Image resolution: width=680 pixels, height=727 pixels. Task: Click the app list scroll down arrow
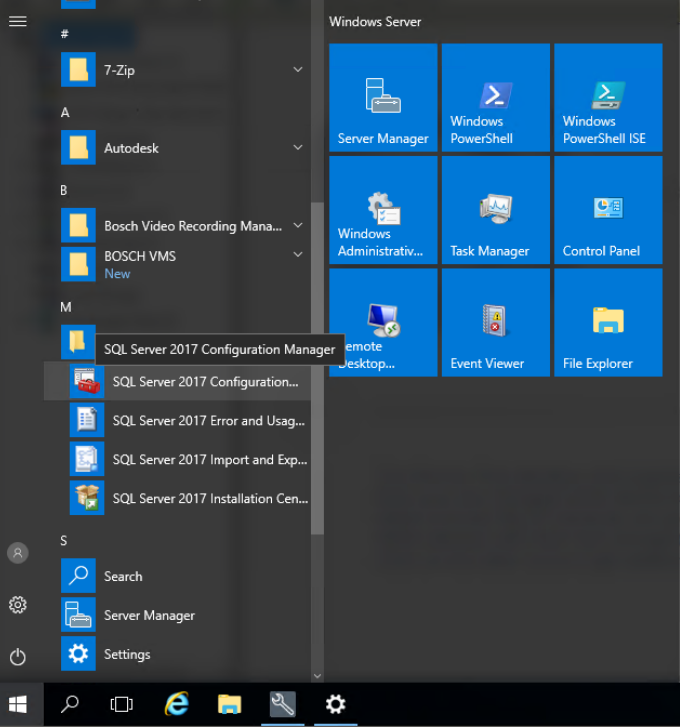pyautogui.click(x=317, y=676)
